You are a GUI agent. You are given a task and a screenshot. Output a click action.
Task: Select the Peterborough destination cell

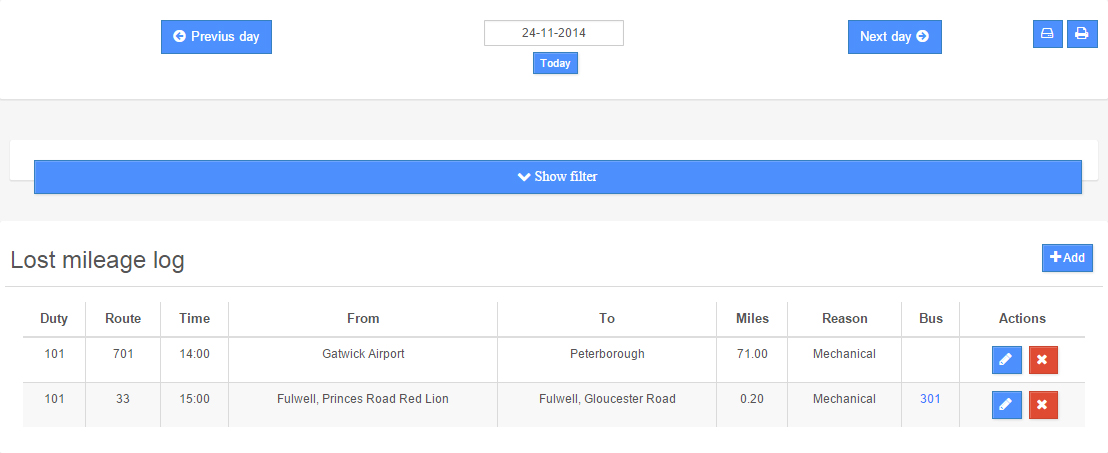coord(607,354)
